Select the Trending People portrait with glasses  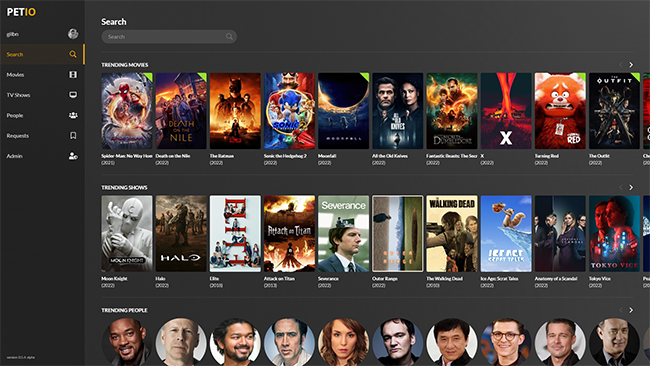(506, 342)
